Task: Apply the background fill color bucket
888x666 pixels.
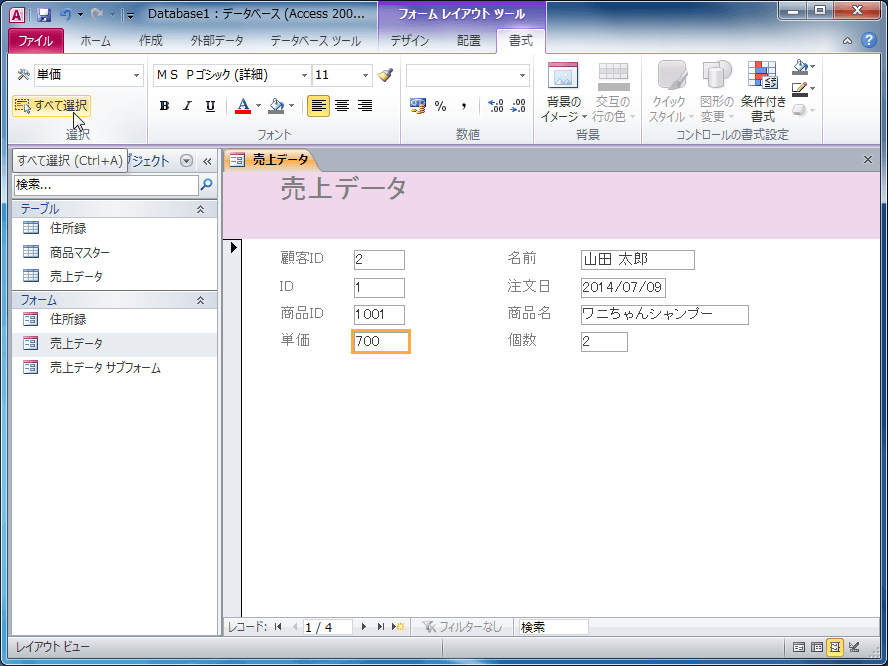Action: tap(276, 106)
